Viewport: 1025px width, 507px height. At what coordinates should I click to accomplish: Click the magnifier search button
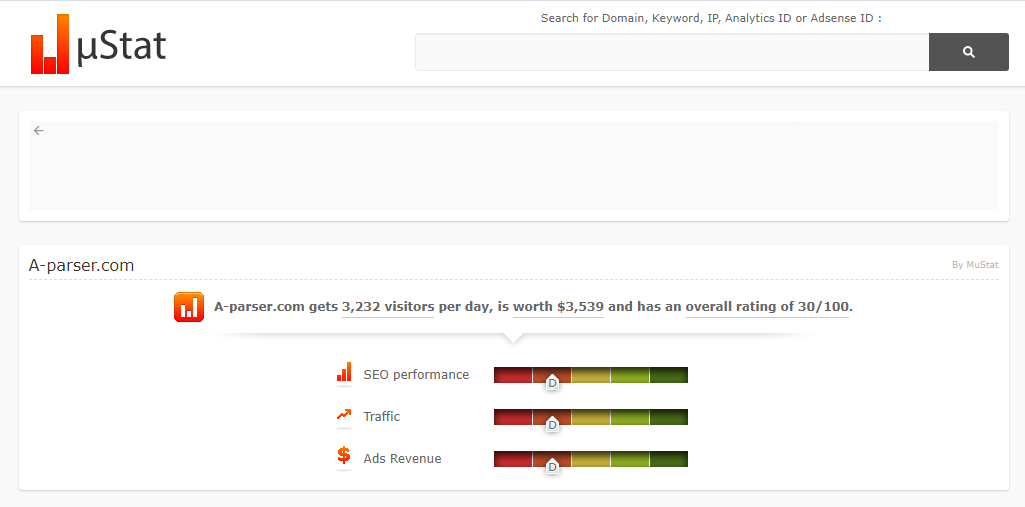click(x=968, y=52)
